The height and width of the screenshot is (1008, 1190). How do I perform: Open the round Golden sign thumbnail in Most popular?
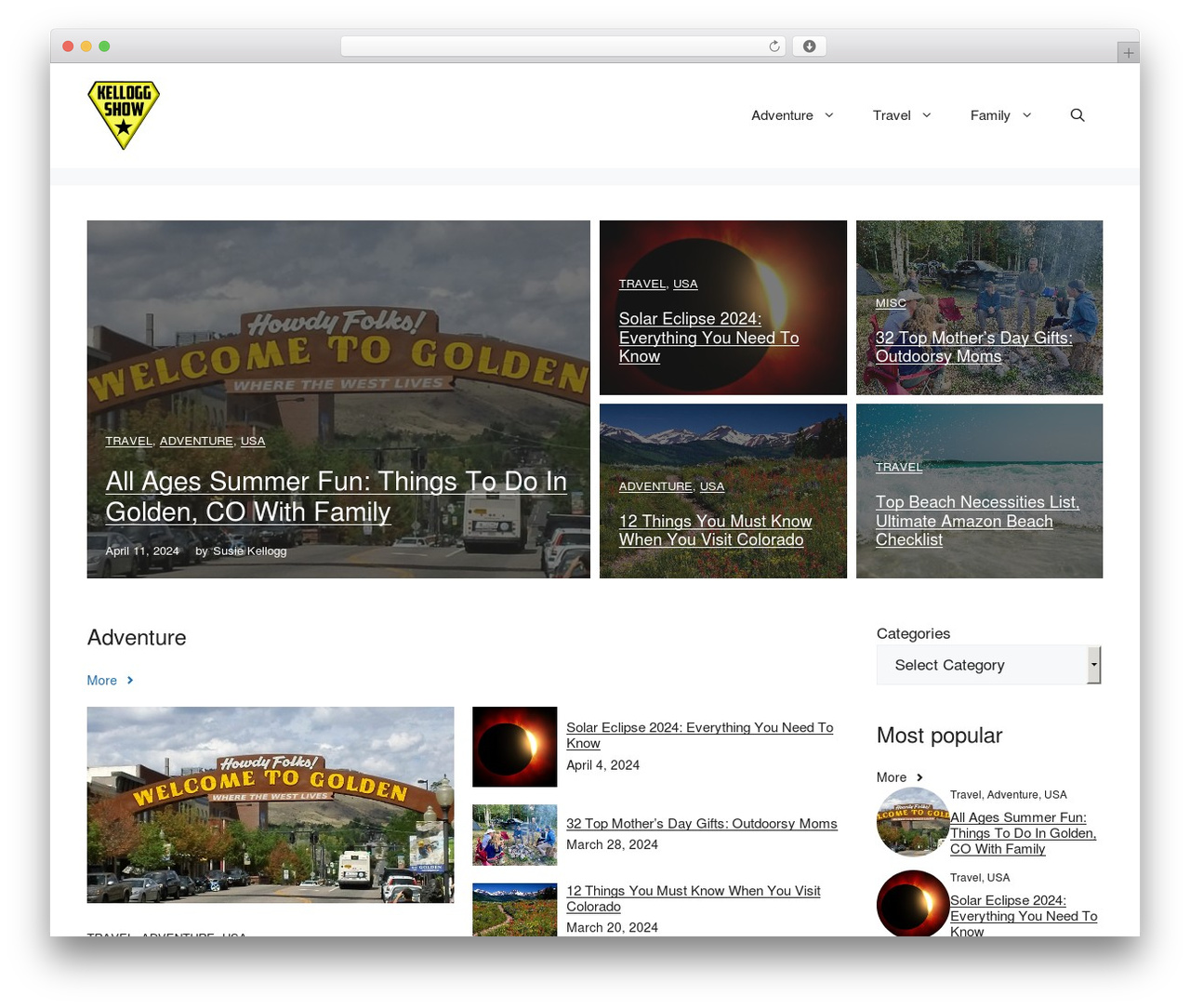coord(913,822)
